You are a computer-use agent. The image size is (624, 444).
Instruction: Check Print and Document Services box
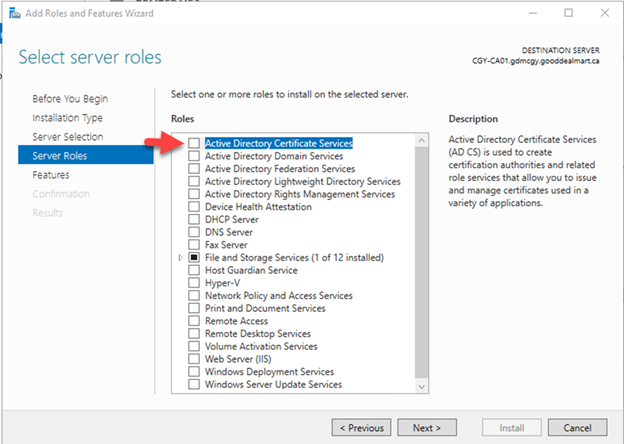coord(194,308)
